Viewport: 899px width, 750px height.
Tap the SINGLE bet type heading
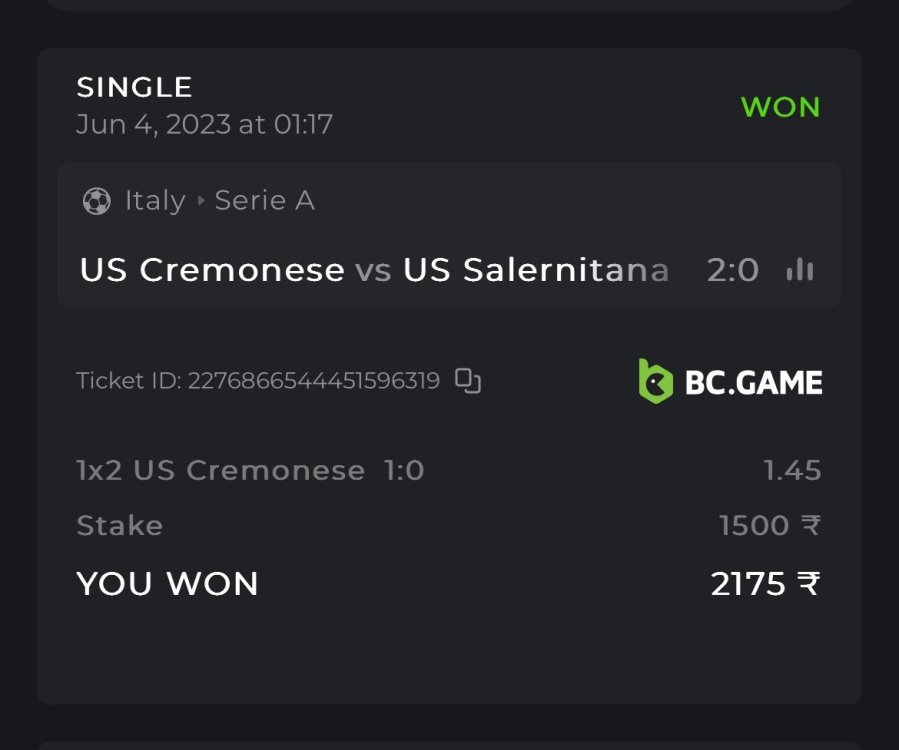(x=134, y=87)
